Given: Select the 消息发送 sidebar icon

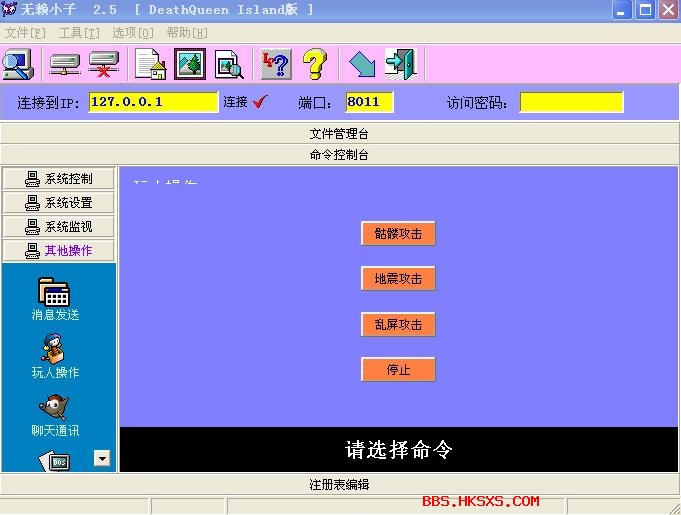Looking at the screenshot, I should pyautogui.click(x=54, y=298).
